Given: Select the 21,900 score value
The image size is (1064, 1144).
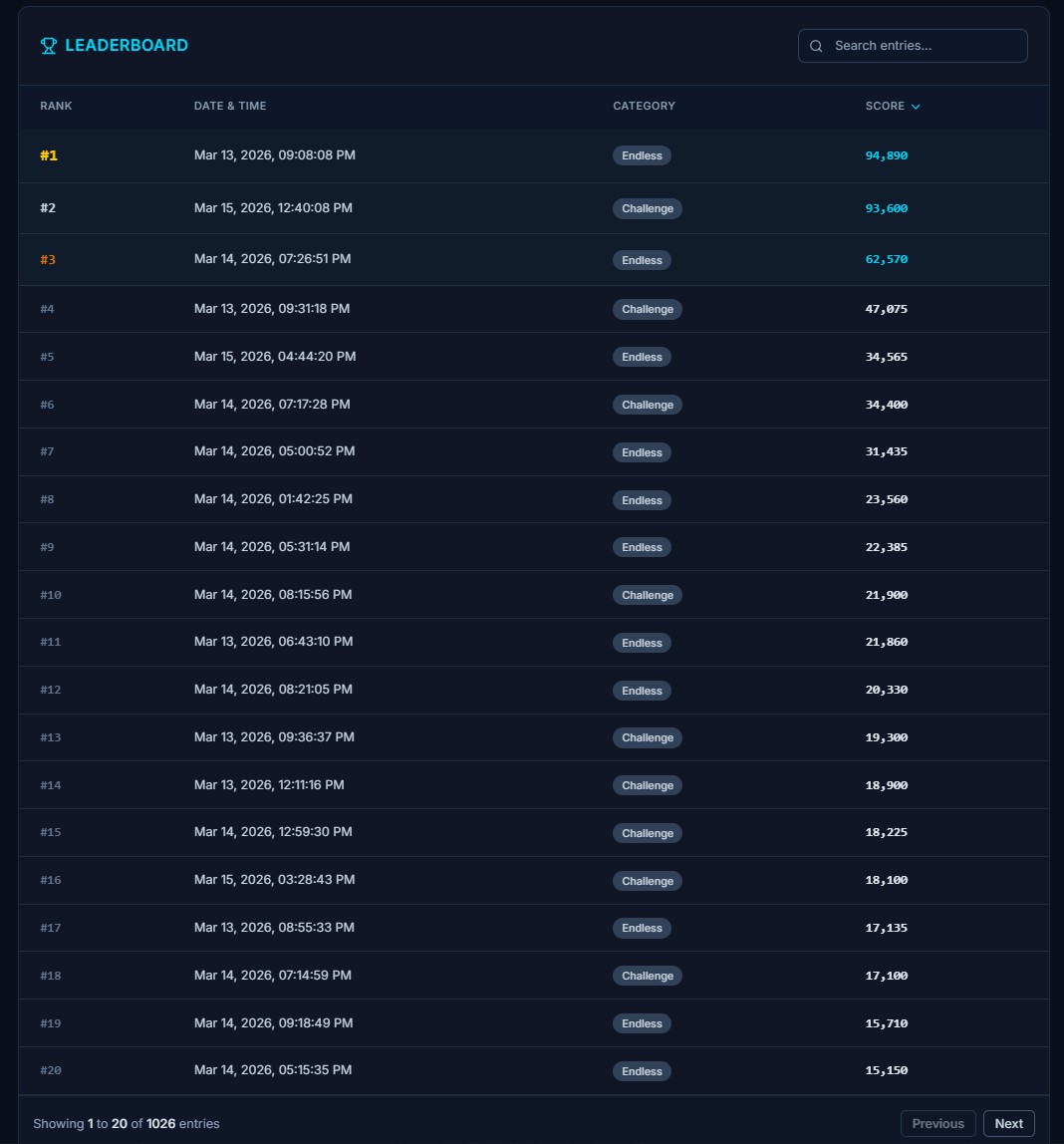Looking at the screenshot, I should click(x=886, y=595).
